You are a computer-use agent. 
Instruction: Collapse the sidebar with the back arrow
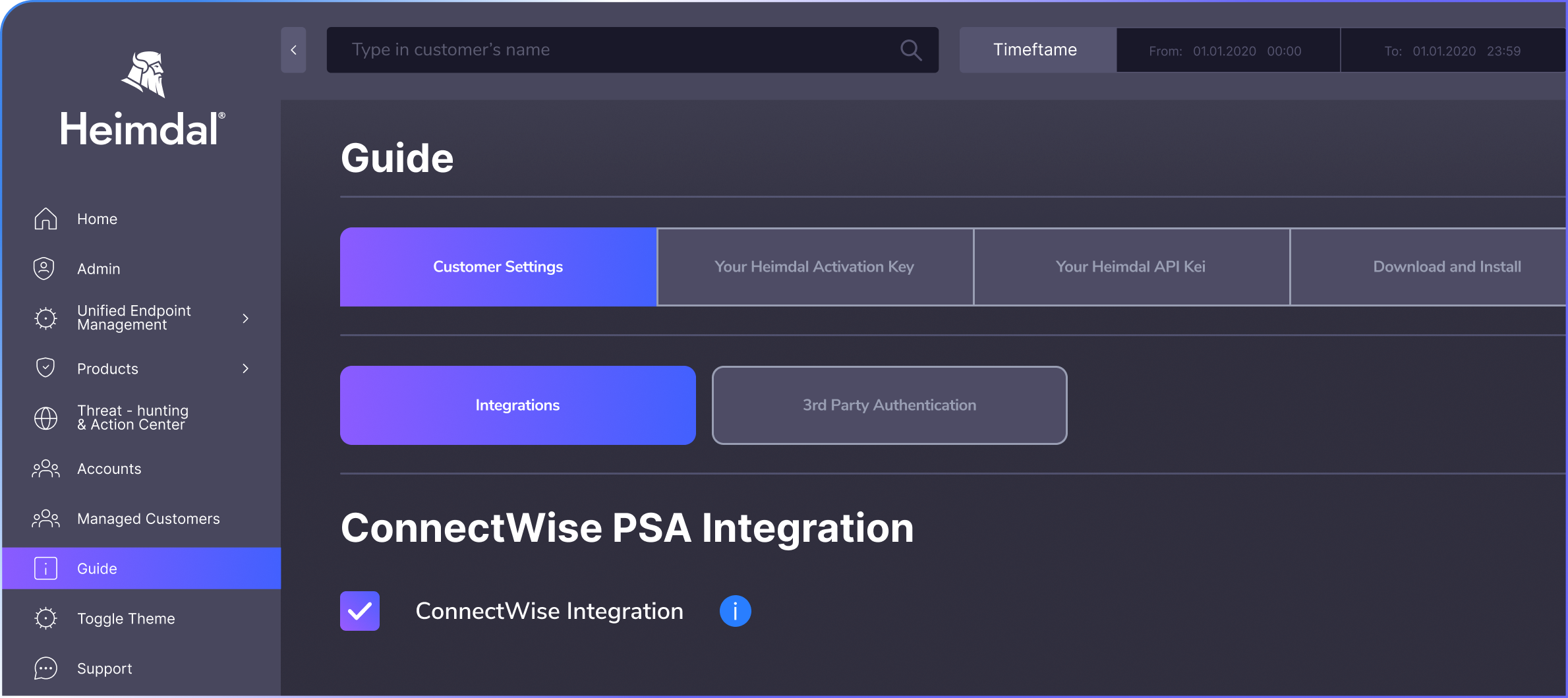(293, 50)
